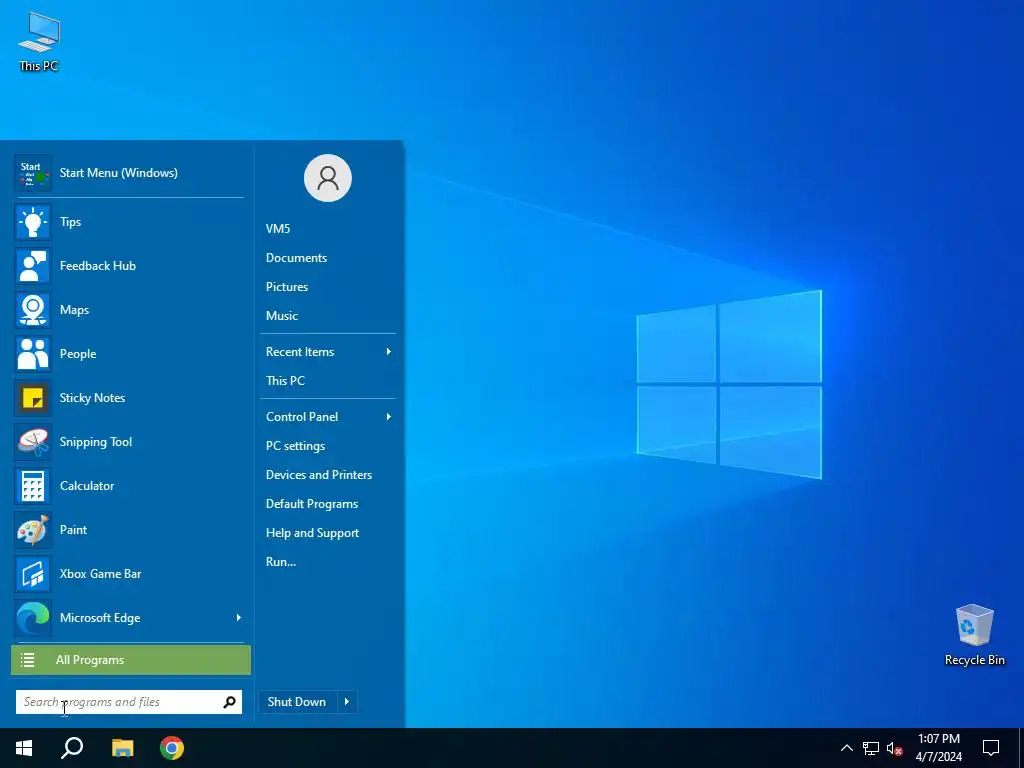This screenshot has height=768, width=1024.
Task: Click the Windows Start button on taskbar
Action: click(x=24, y=748)
